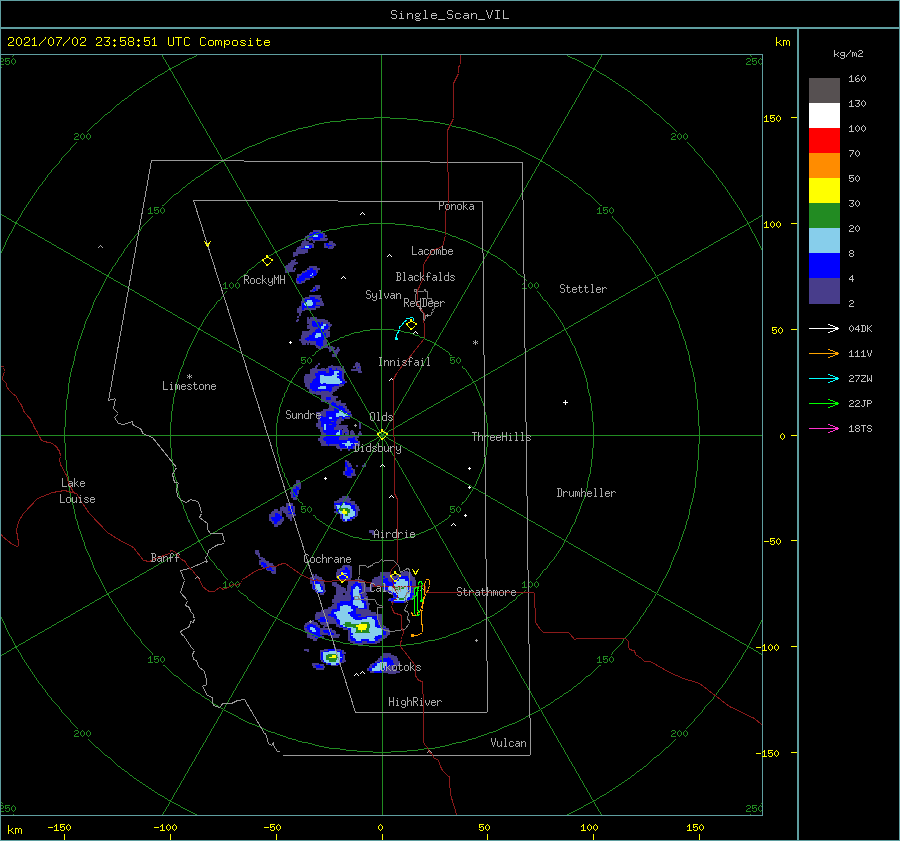This screenshot has height=841, width=900.
Task: Click the 18TS legend label
Action: pos(860,428)
